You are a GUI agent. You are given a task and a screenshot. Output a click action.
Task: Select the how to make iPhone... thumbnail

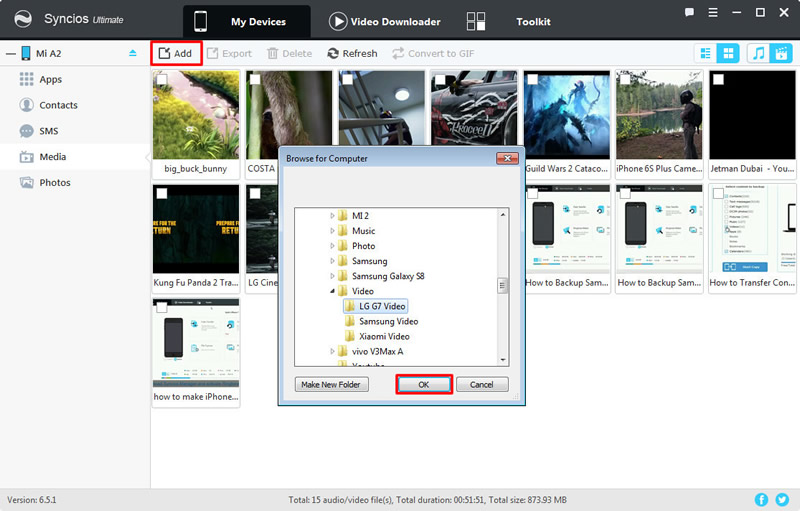click(x=196, y=343)
